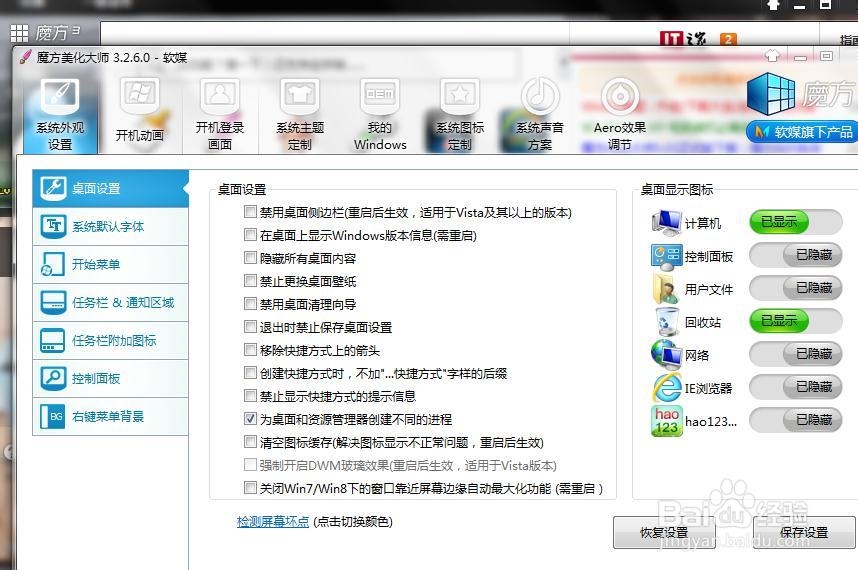This screenshot has height=570, width=858.
Task: Open 系统声音方案 toolbar icon
Action: coord(540,114)
